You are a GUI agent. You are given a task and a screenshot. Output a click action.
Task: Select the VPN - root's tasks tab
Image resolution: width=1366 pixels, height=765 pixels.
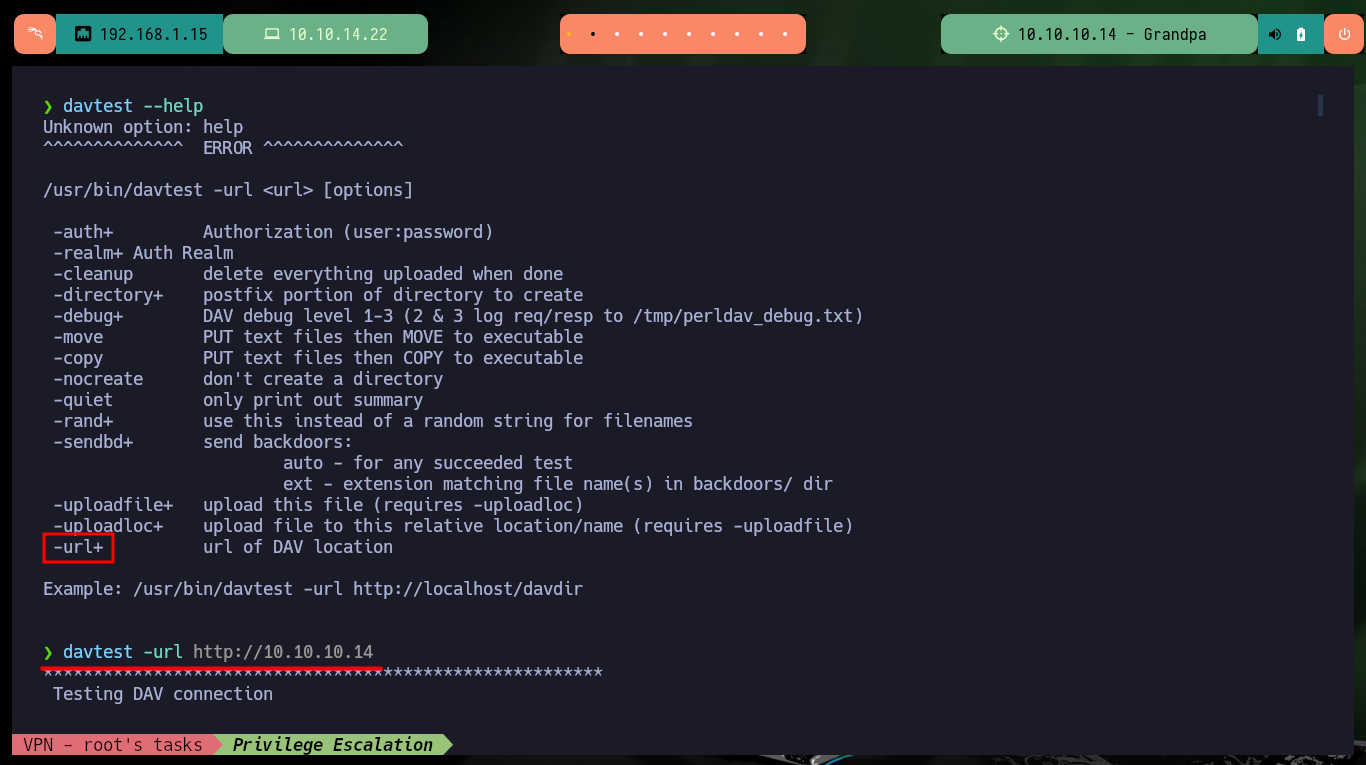click(112, 744)
